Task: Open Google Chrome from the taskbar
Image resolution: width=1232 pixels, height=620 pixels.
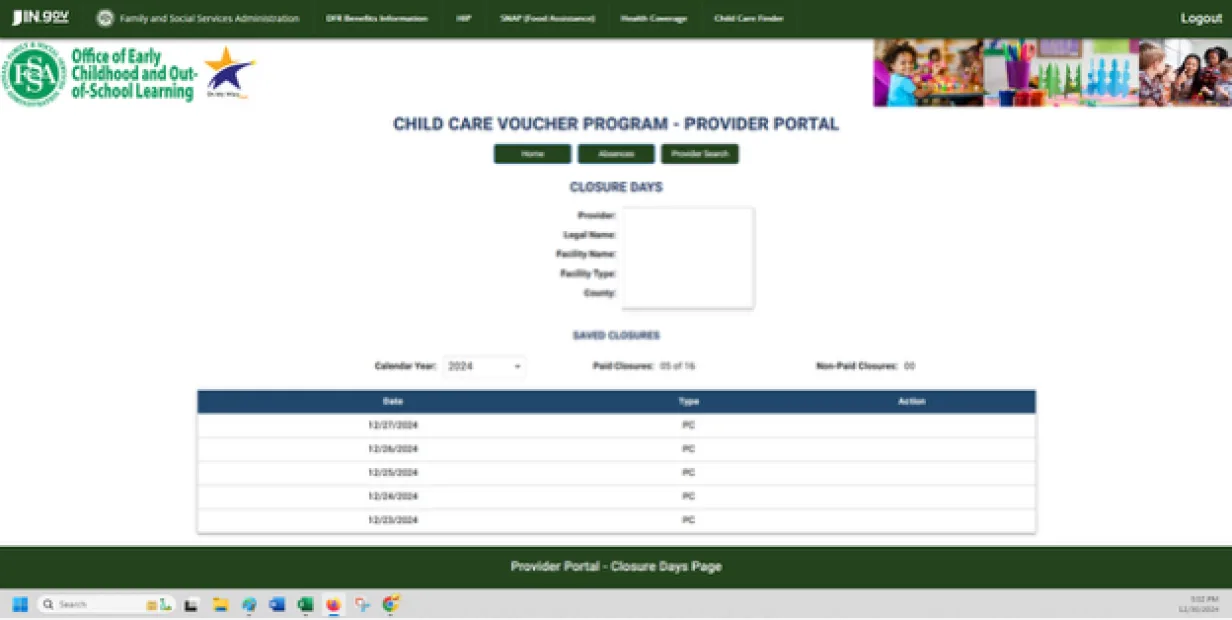Action: 391,604
